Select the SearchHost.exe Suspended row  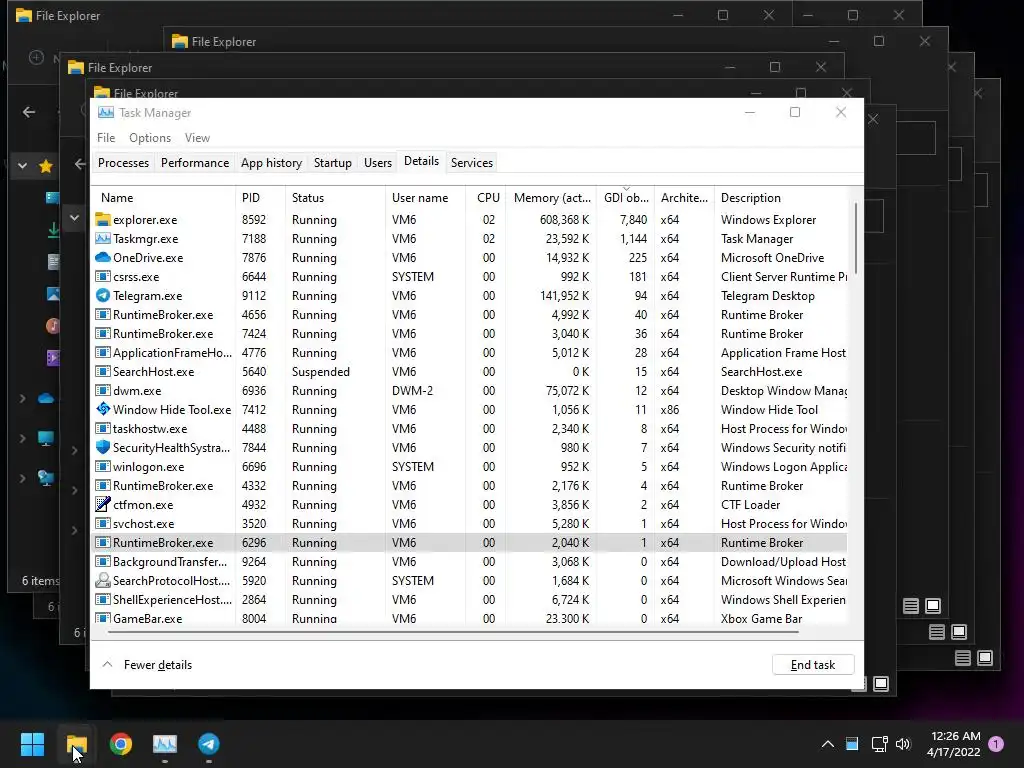coord(470,372)
